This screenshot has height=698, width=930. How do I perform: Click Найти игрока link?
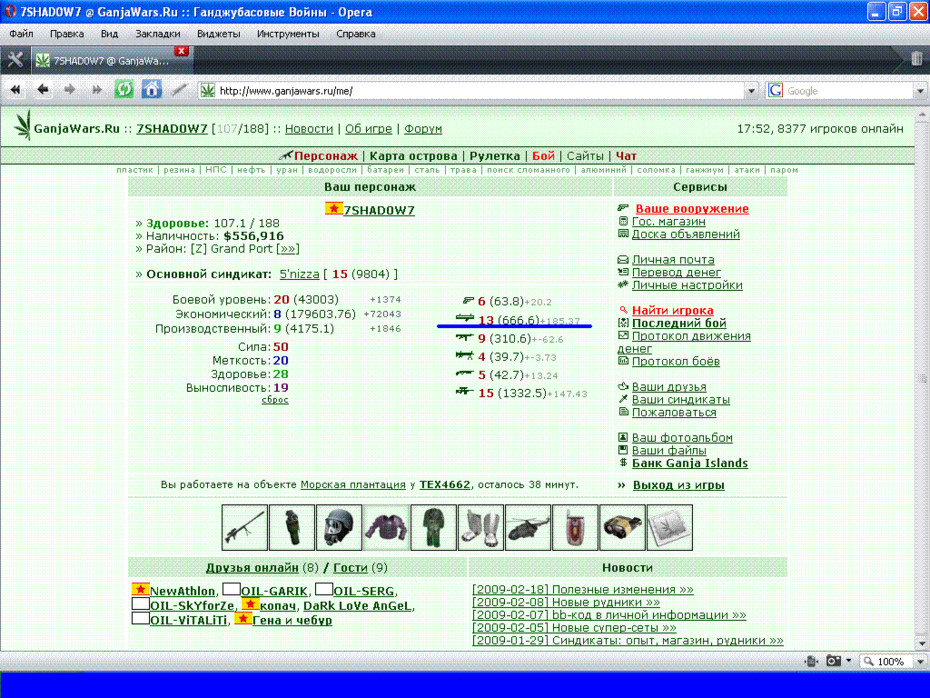coord(673,310)
